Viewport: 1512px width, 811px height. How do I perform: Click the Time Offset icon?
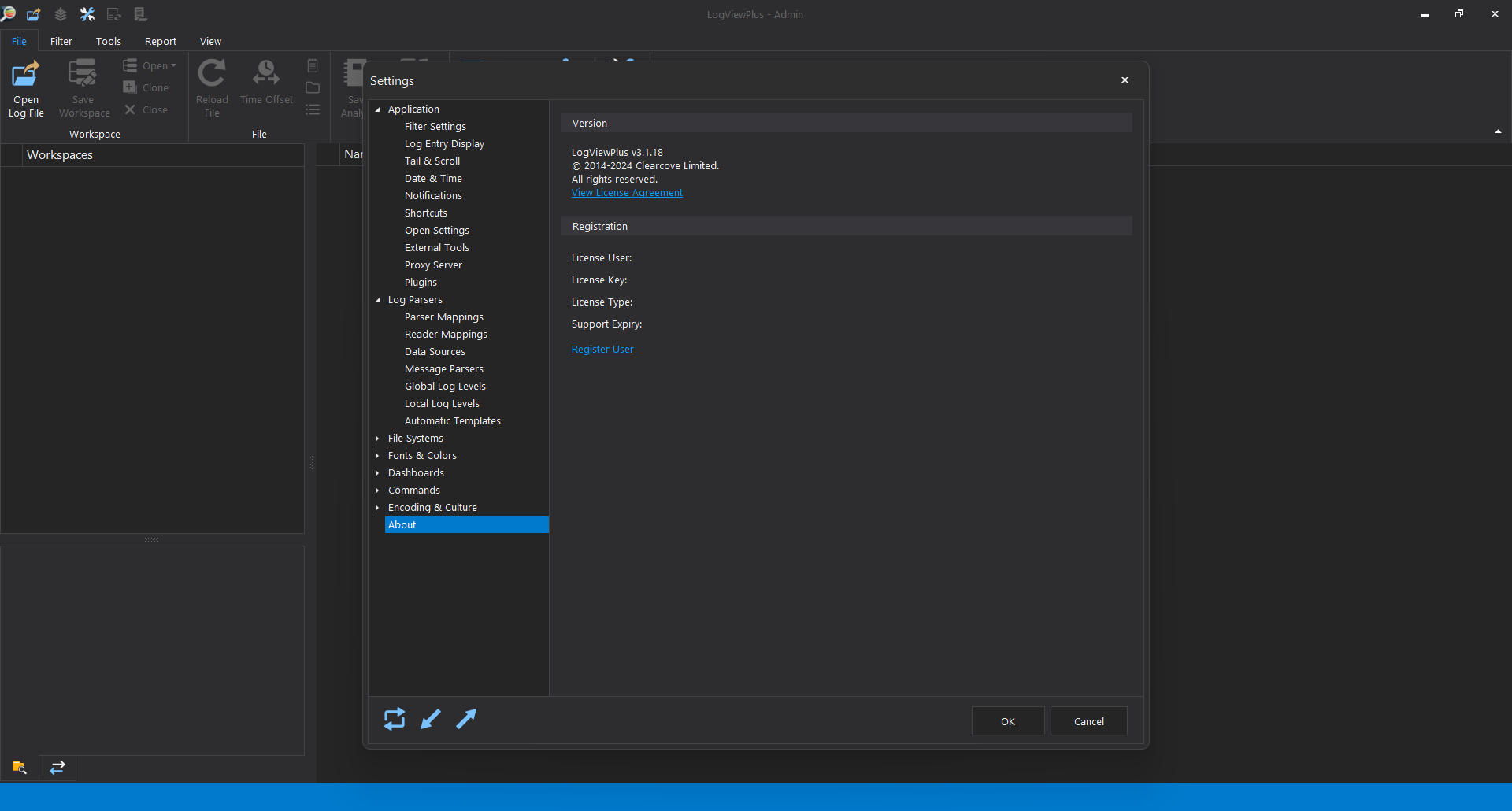(266, 74)
